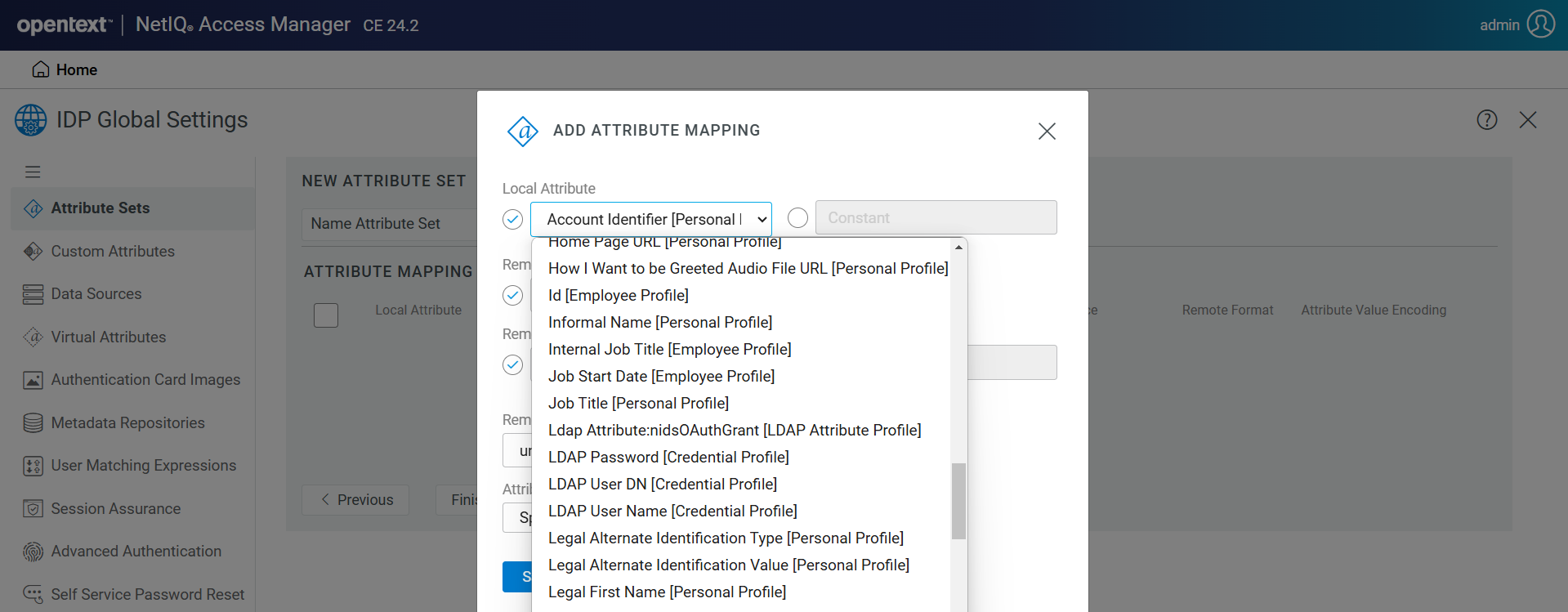This screenshot has width=1568, height=612.
Task: Open the help question mark icon
Action: click(1487, 120)
